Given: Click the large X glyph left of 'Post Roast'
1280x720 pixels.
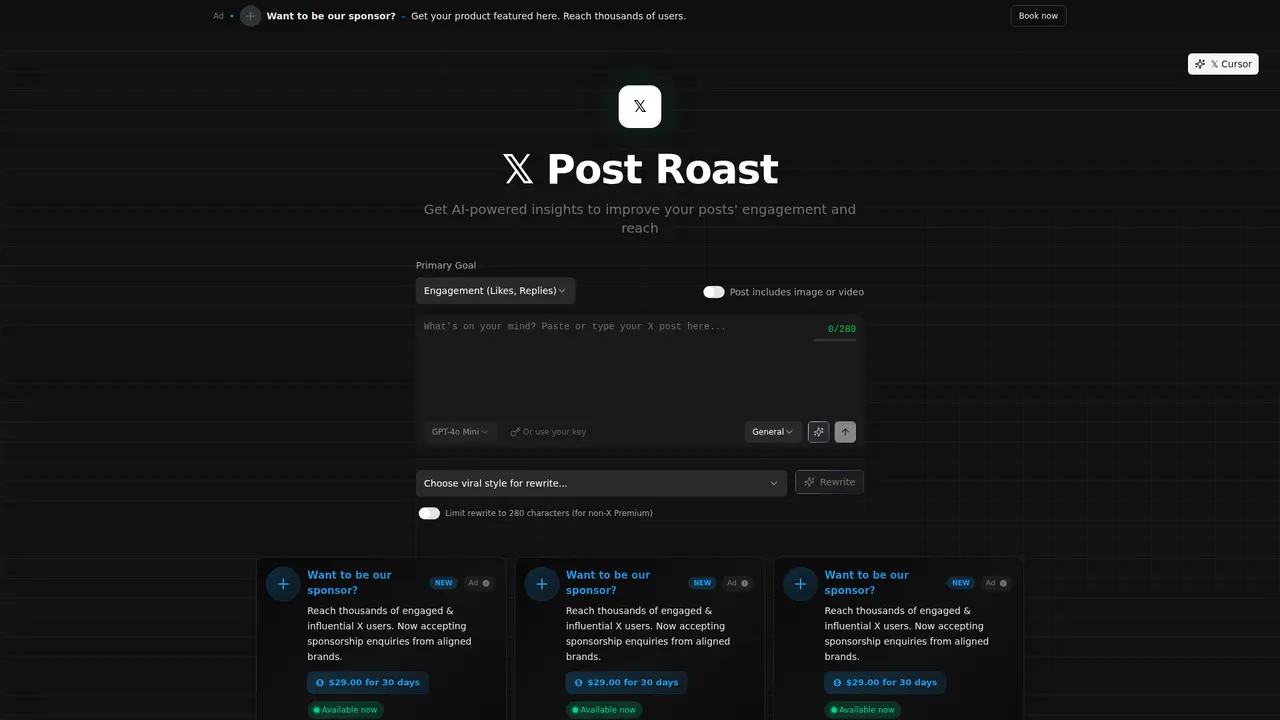Looking at the screenshot, I should (518, 169).
